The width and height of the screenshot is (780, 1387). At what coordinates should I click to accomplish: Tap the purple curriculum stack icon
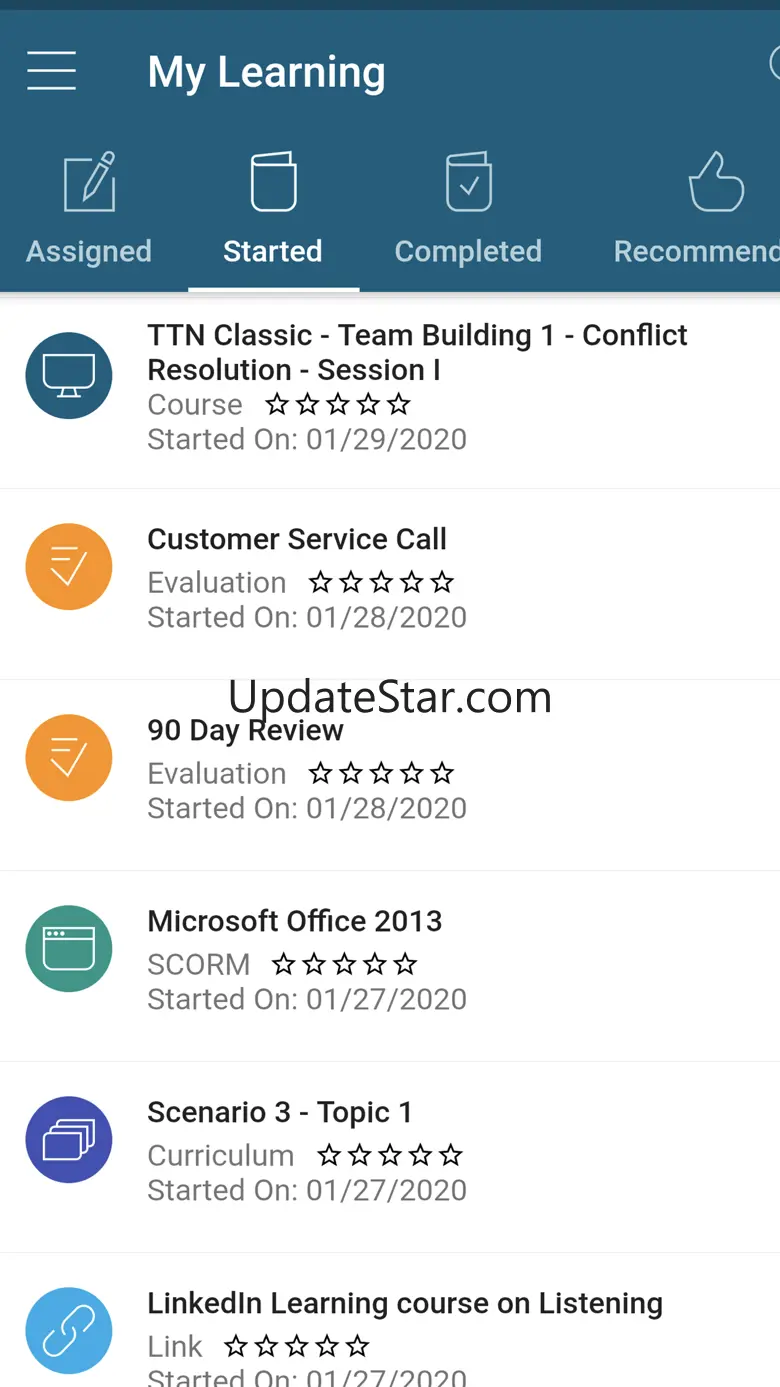69,1140
